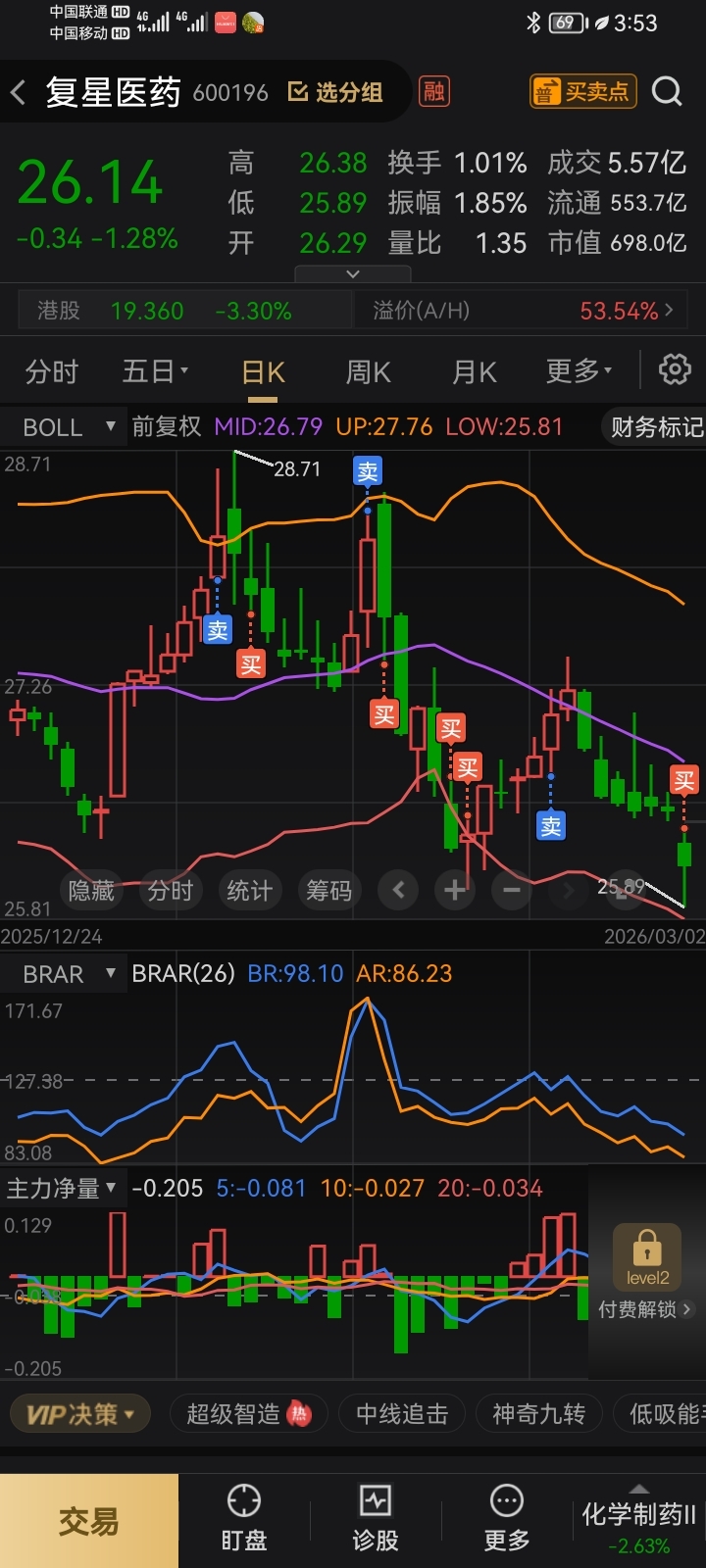Tap the lower-right blue 卖 marker
Image resolution: width=706 pixels, height=1568 pixels.
coord(551,826)
